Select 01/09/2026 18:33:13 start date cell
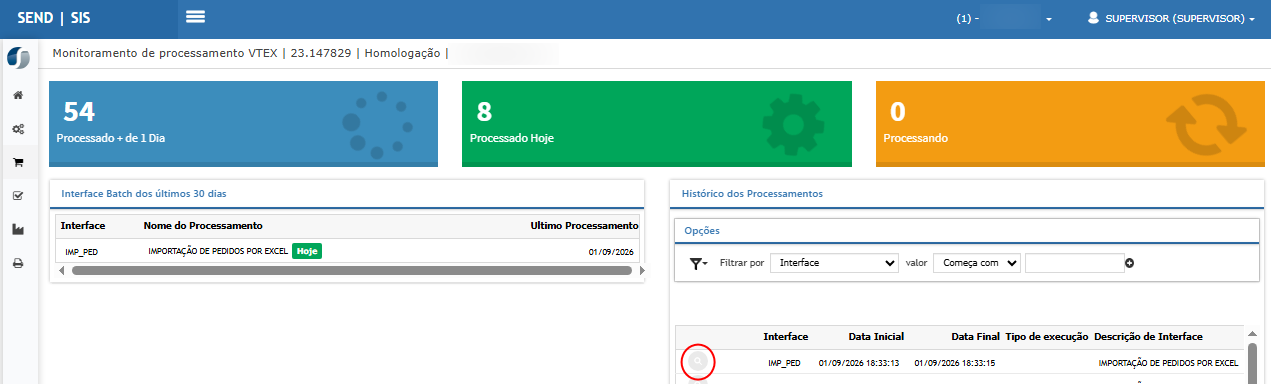The height and width of the screenshot is (384, 1271). (859, 362)
